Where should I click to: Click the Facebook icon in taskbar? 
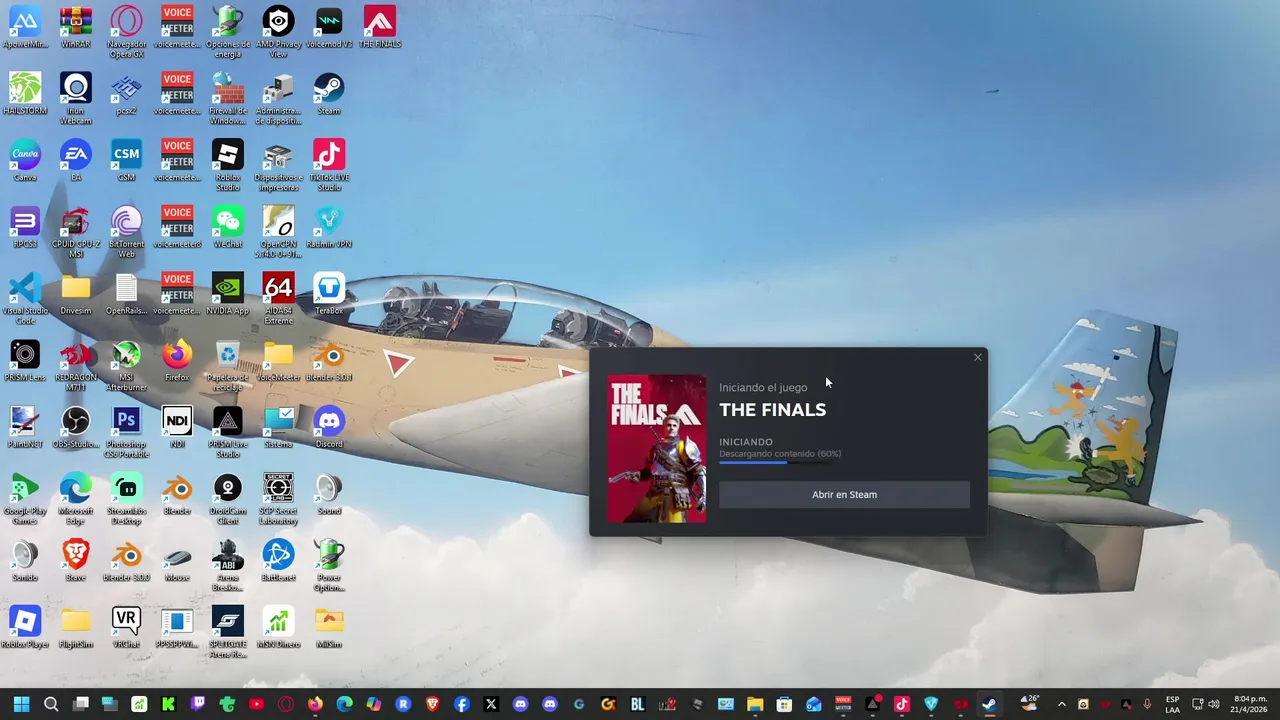[462, 704]
